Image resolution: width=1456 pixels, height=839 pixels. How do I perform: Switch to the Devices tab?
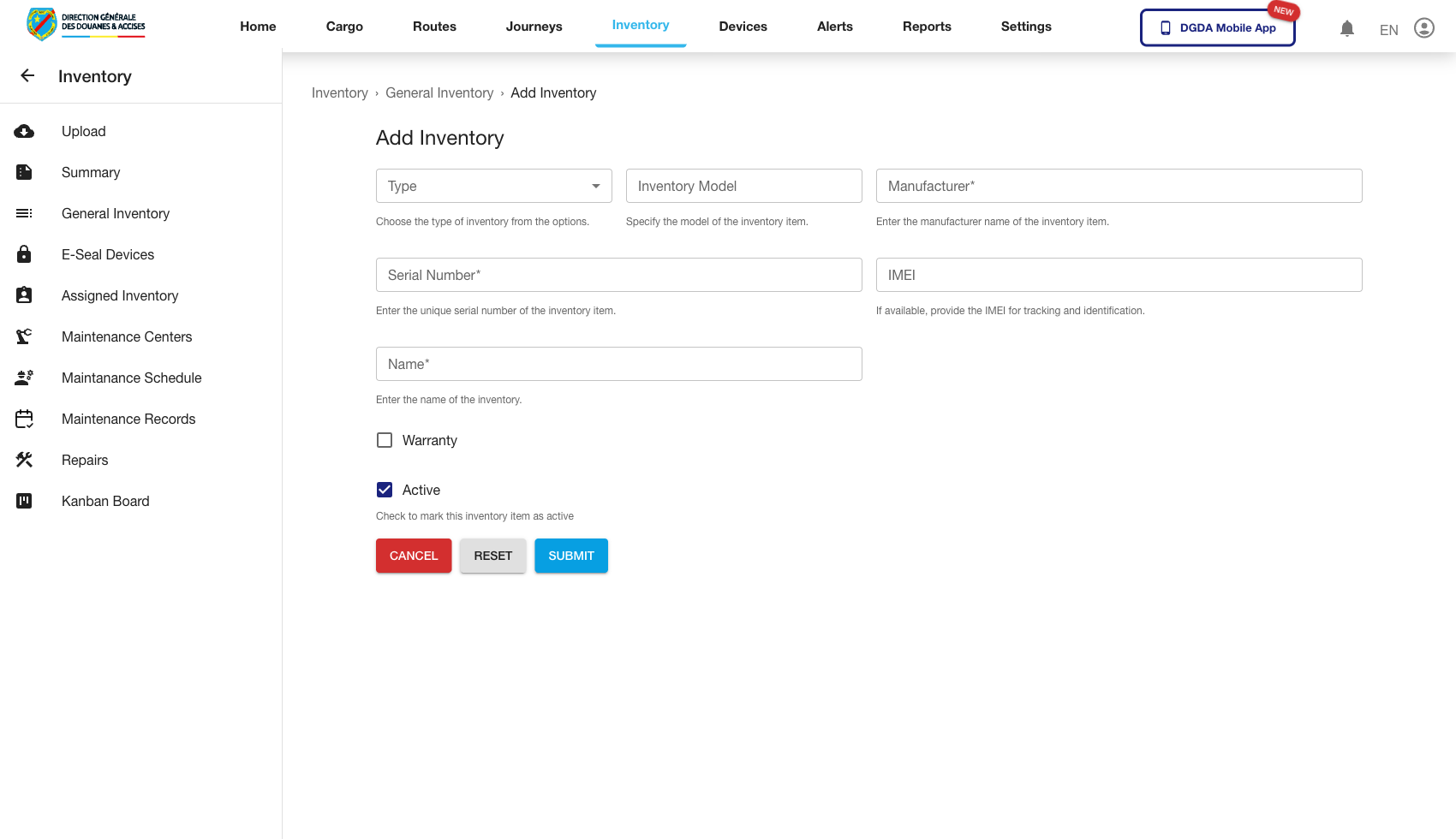pos(743,27)
